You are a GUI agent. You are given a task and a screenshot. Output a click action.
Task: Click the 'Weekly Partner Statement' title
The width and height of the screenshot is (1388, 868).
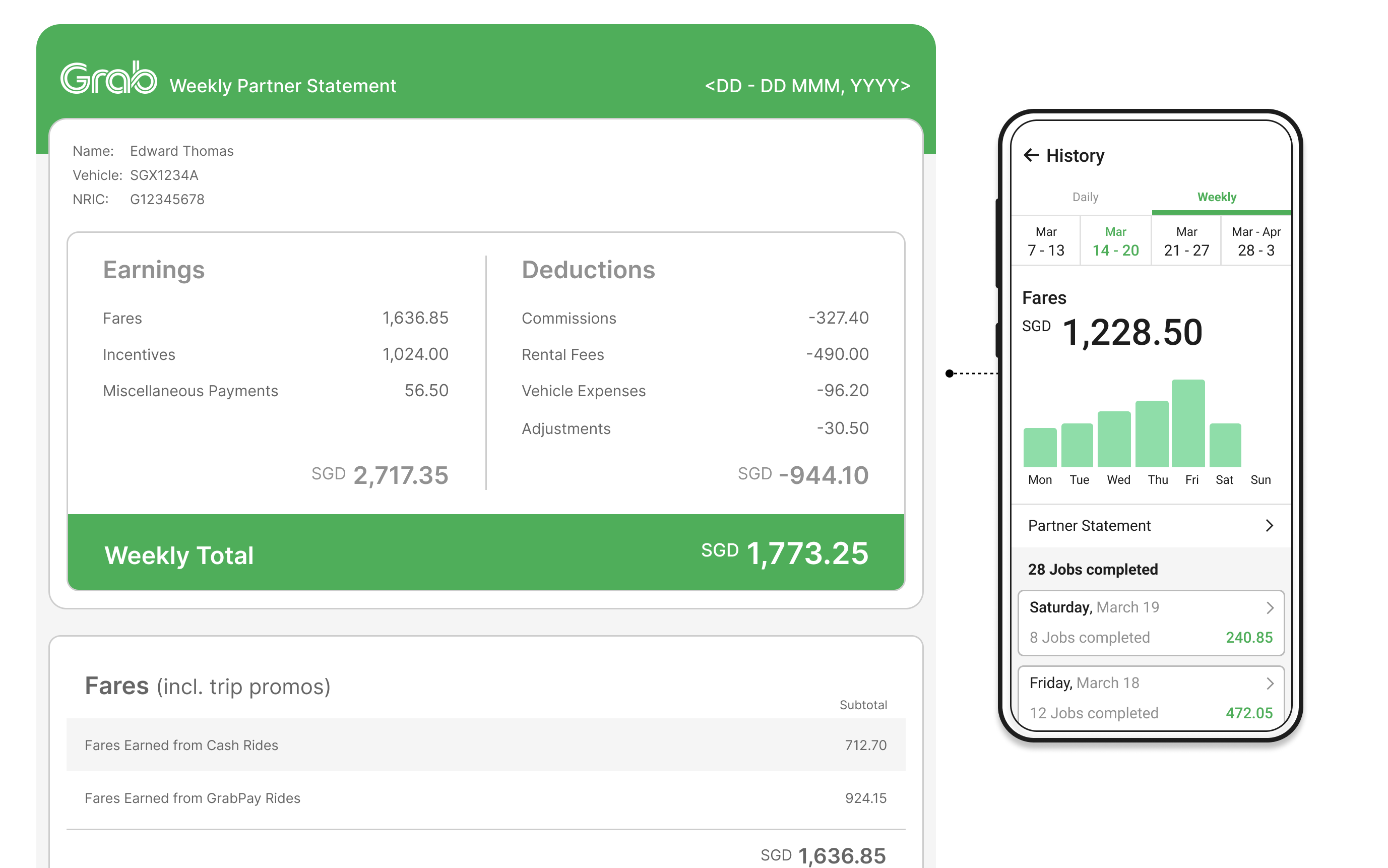point(282,86)
